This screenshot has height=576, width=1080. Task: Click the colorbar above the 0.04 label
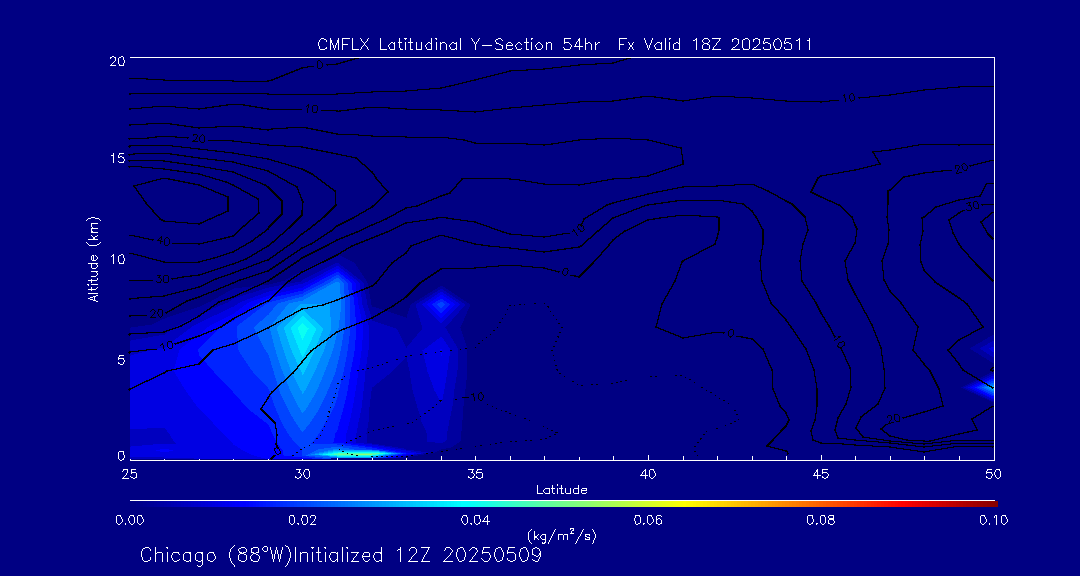(x=475, y=501)
